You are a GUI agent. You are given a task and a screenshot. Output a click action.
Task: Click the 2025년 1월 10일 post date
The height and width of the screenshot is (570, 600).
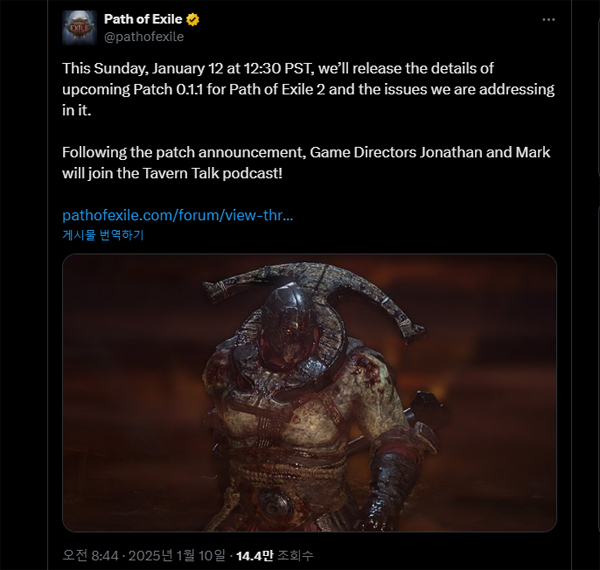pyautogui.click(x=175, y=553)
